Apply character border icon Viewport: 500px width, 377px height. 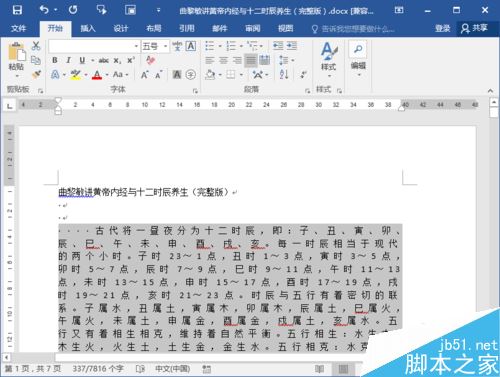tap(191, 46)
